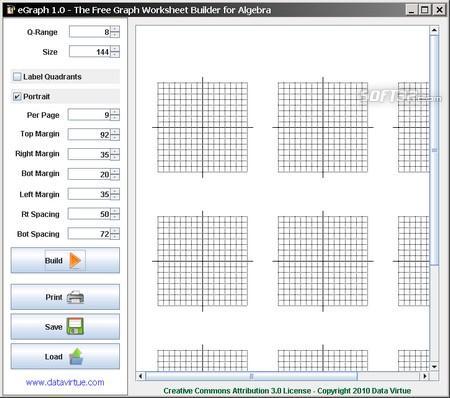Click the horizontal scrollbar thumb
Viewport: 450px width, 398px height.
click(x=252, y=376)
